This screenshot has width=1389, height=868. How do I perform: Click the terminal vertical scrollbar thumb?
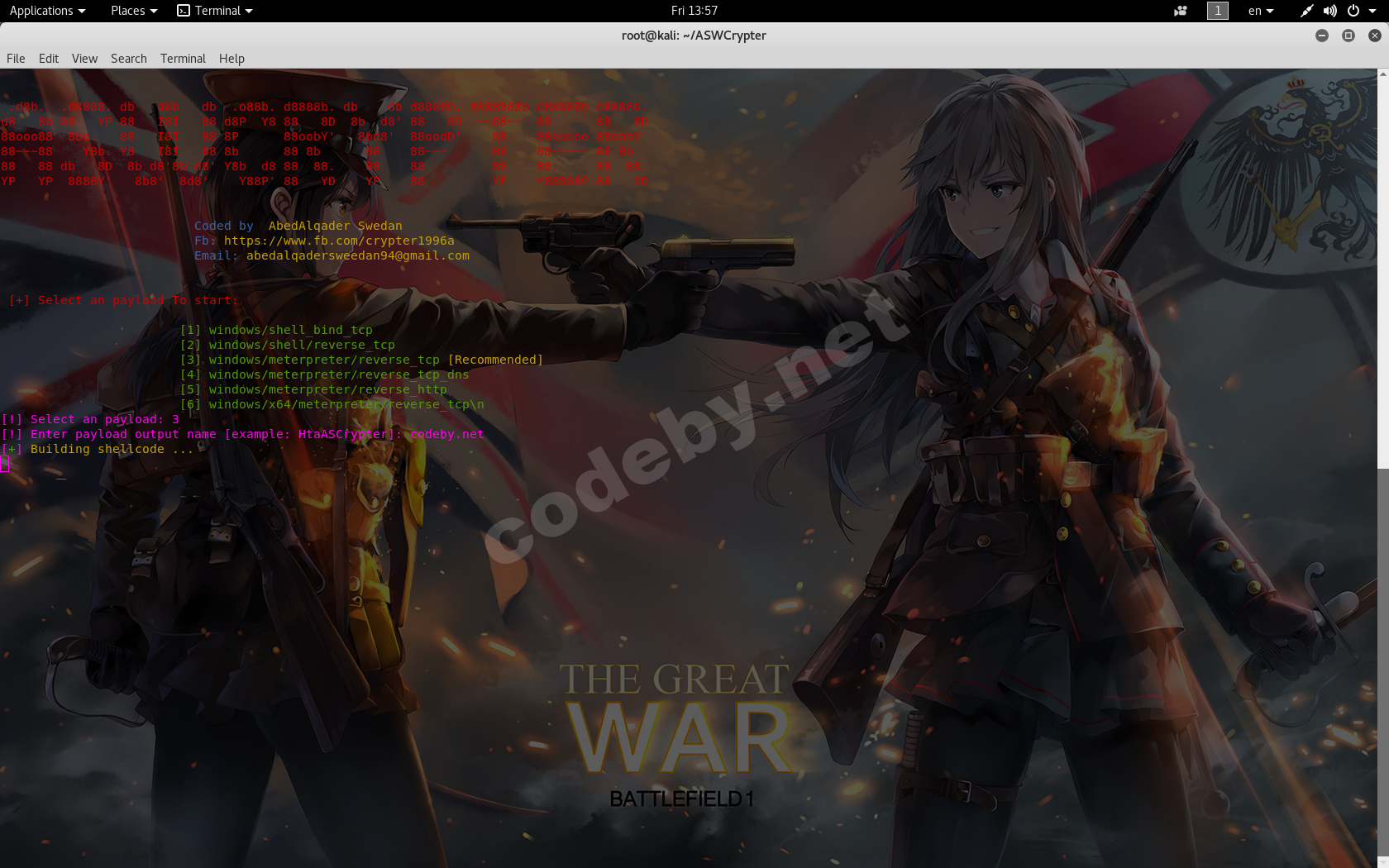1382,667
